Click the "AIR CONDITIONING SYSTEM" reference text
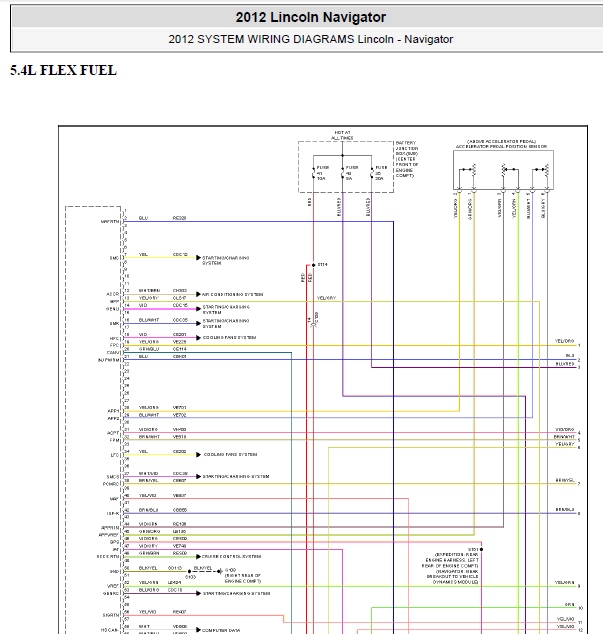 point(233,294)
